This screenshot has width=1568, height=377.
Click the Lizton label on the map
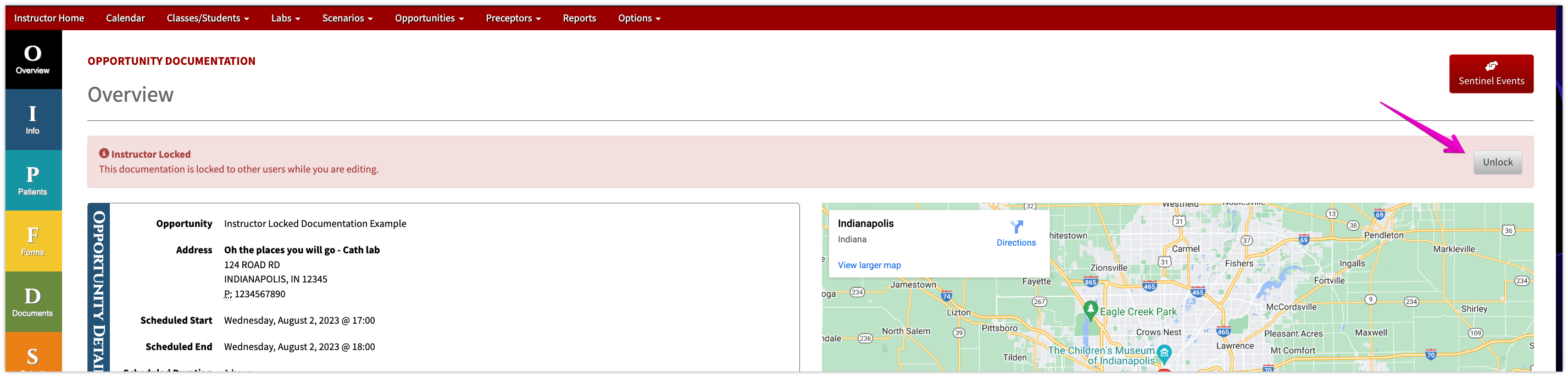958,313
